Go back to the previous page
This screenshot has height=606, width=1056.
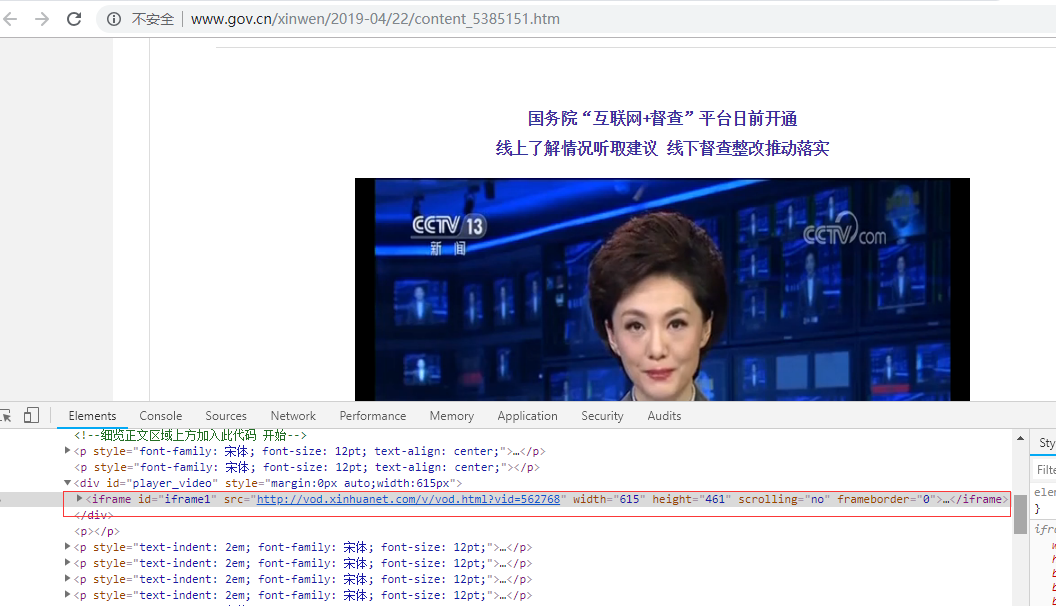(11, 19)
